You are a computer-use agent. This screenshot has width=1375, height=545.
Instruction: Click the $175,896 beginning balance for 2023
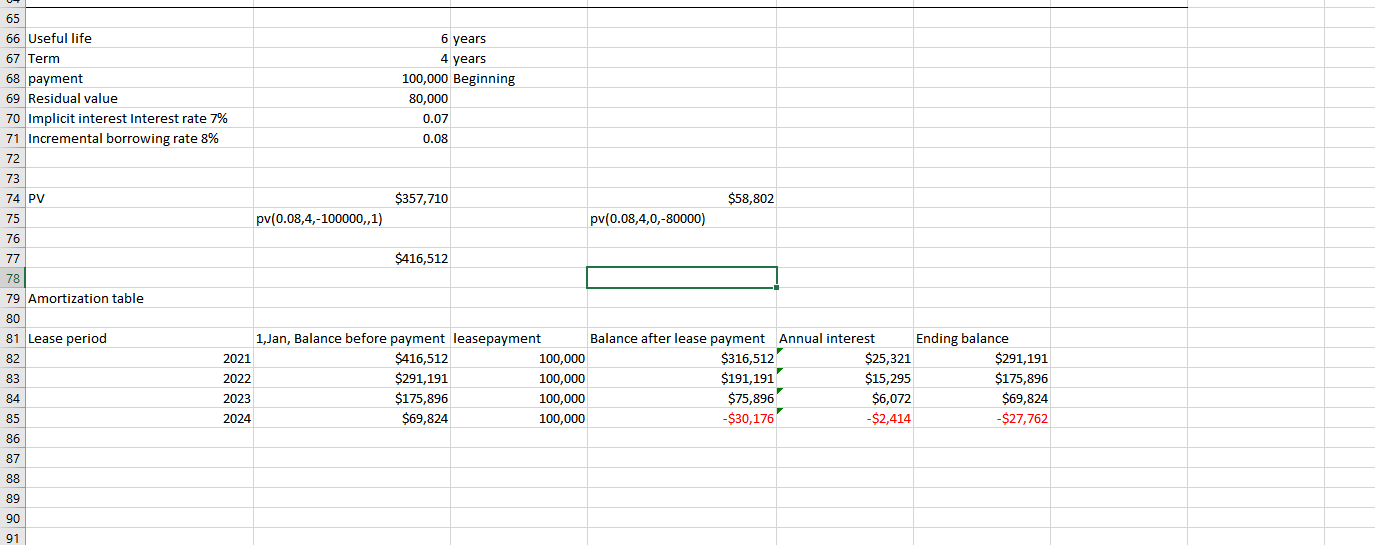pos(352,398)
